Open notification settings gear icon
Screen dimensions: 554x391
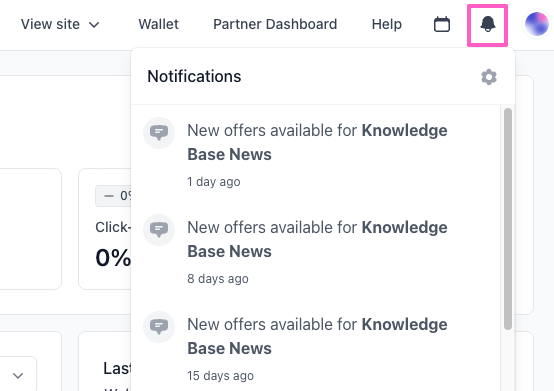pos(489,77)
